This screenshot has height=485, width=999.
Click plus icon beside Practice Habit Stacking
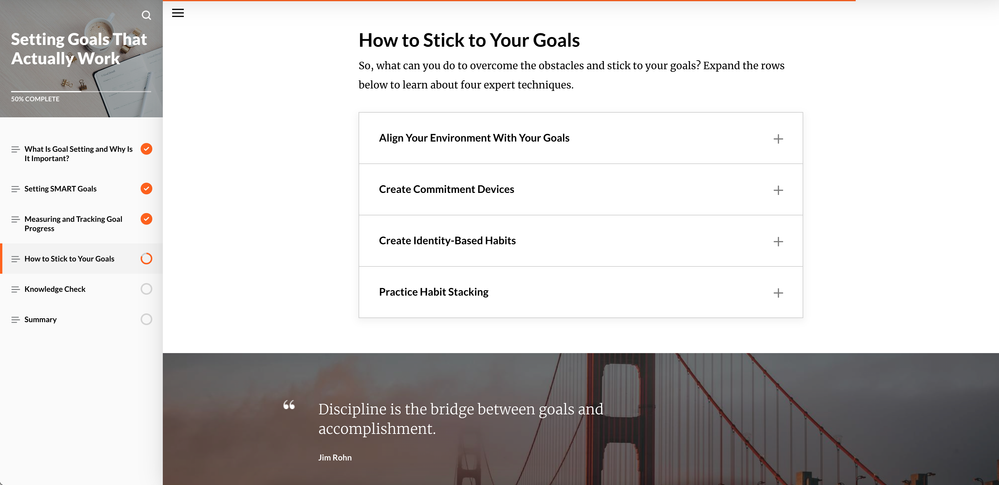778,293
